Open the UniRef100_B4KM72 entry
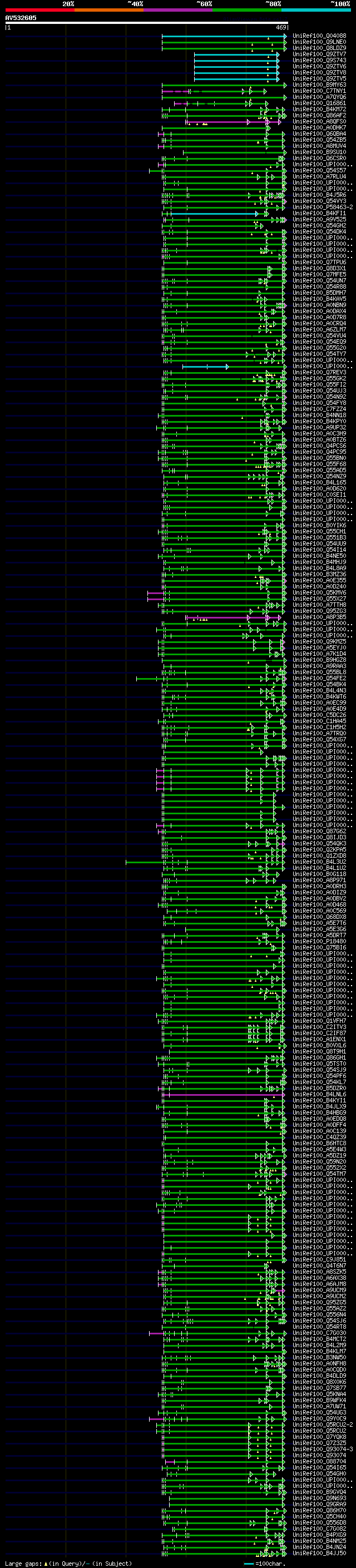The image size is (356, 1568). tap(319, 109)
